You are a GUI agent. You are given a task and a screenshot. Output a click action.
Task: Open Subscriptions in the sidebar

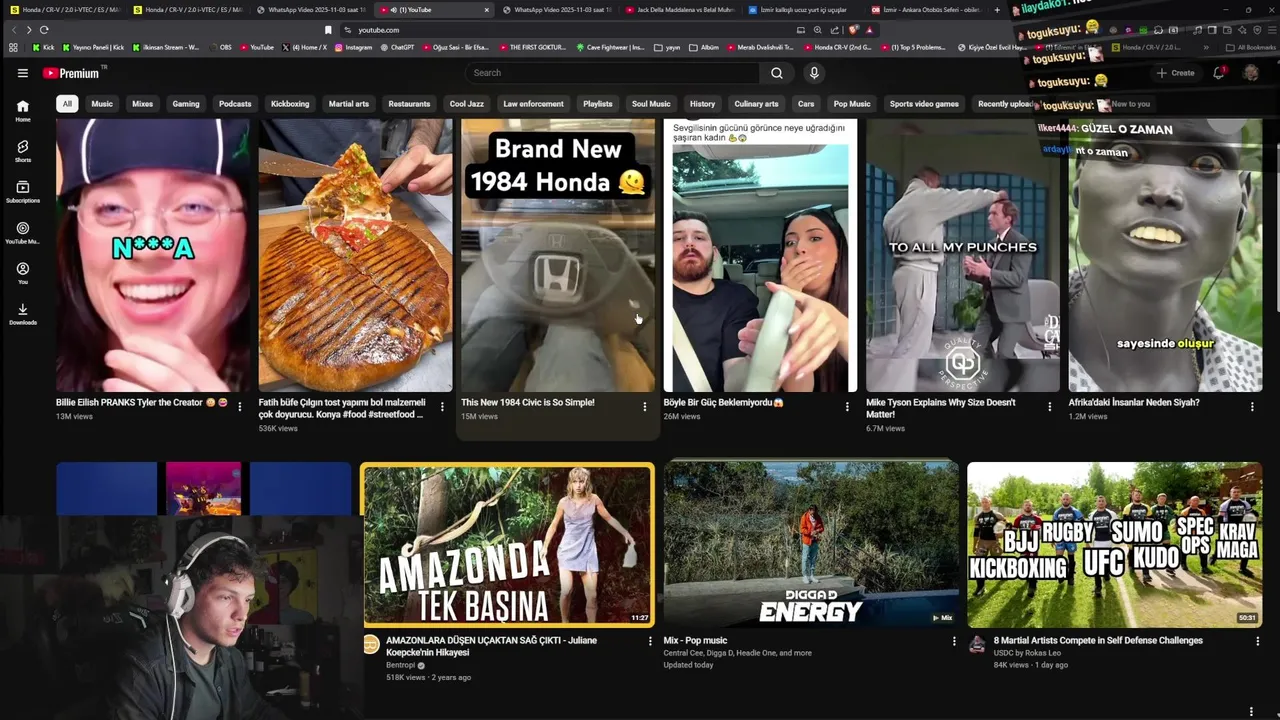tap(22, 192)
